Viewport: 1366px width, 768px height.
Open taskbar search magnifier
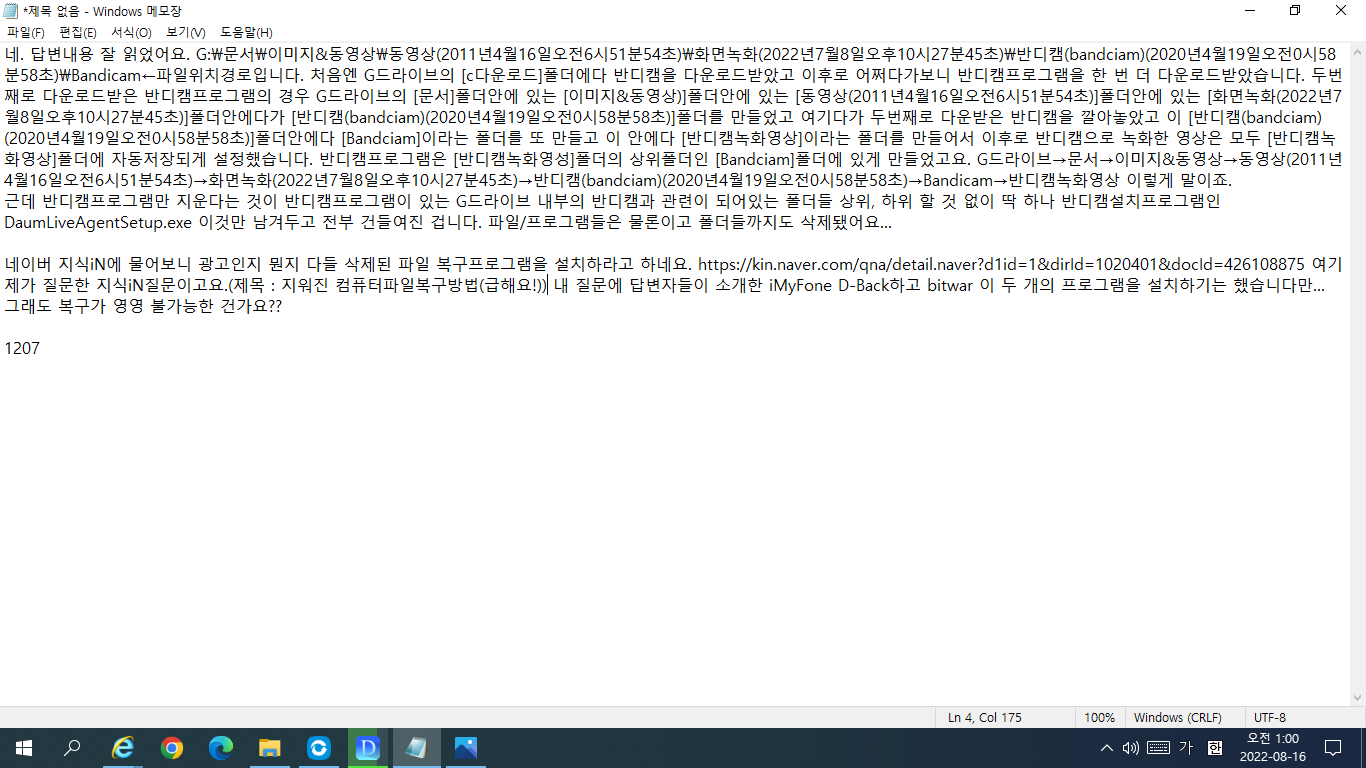(72, 747)
